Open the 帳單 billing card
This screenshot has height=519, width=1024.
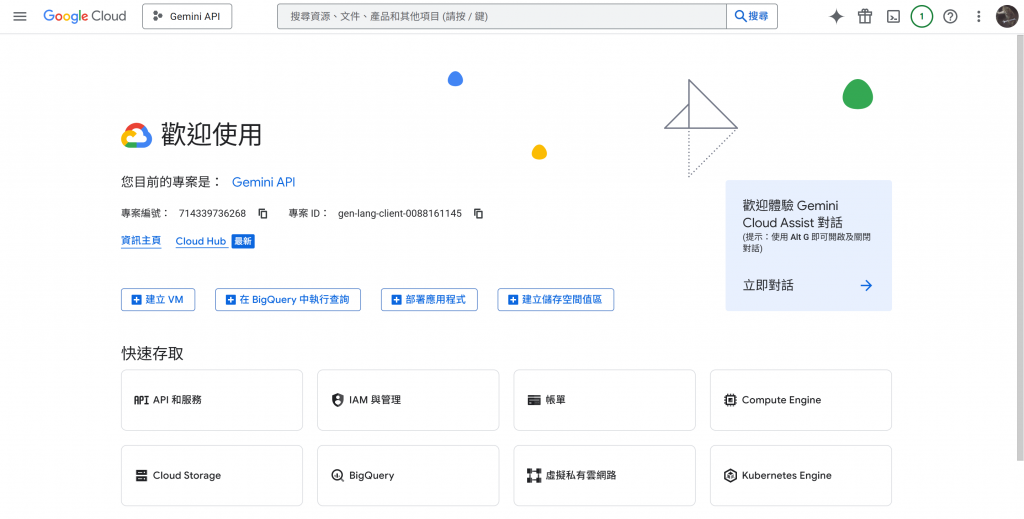tap(605, 400)
